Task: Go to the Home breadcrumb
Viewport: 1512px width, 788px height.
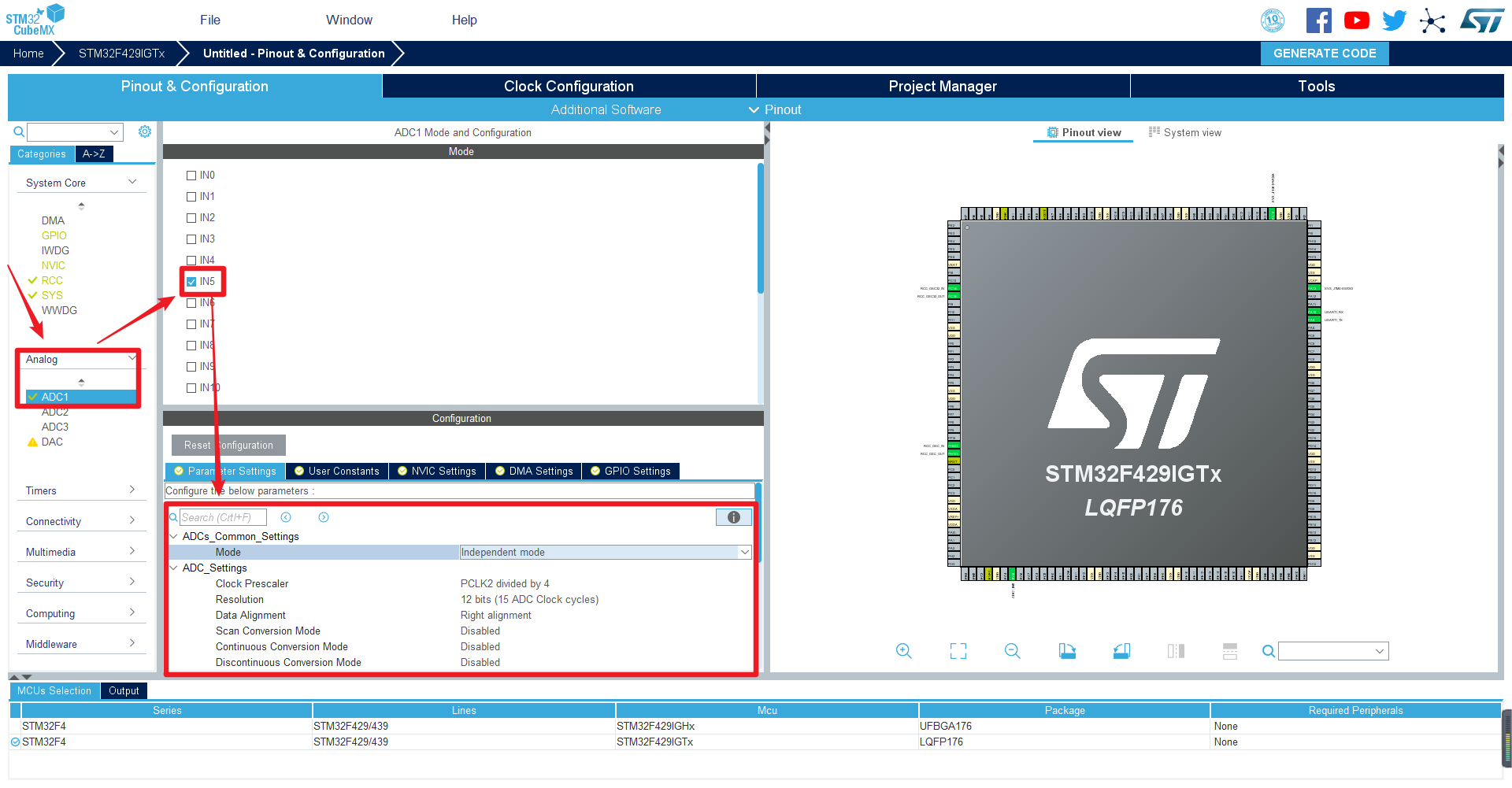Action: click(x=28, y=54)
